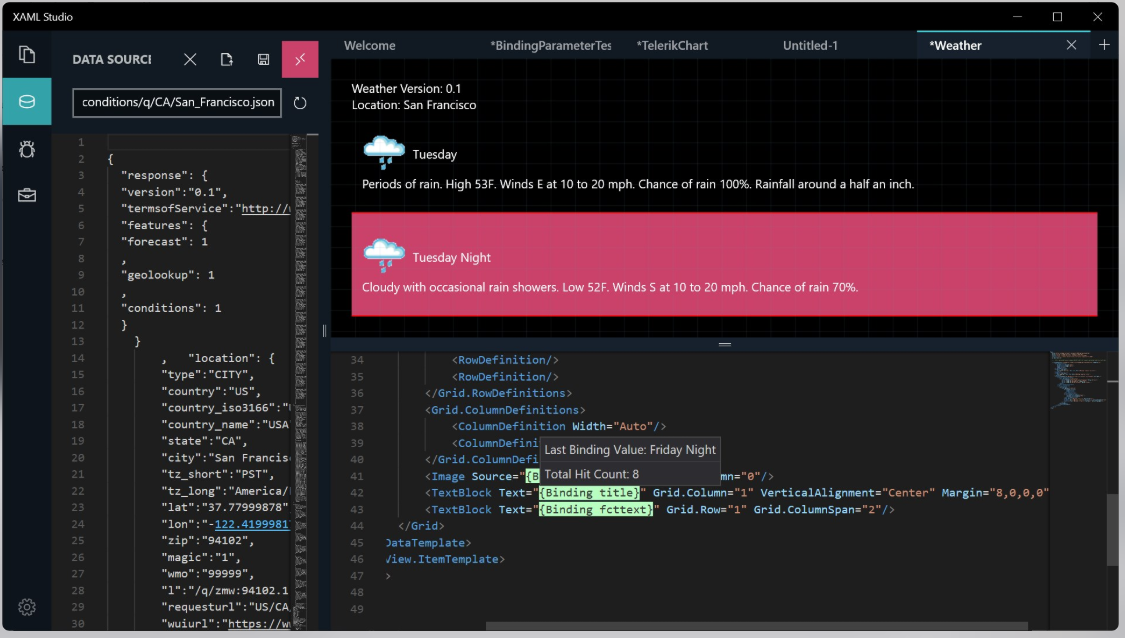Screen dimensions: 1125x638
Task: Click the JSON line "zip":"94102"
Action: (206, 540)
